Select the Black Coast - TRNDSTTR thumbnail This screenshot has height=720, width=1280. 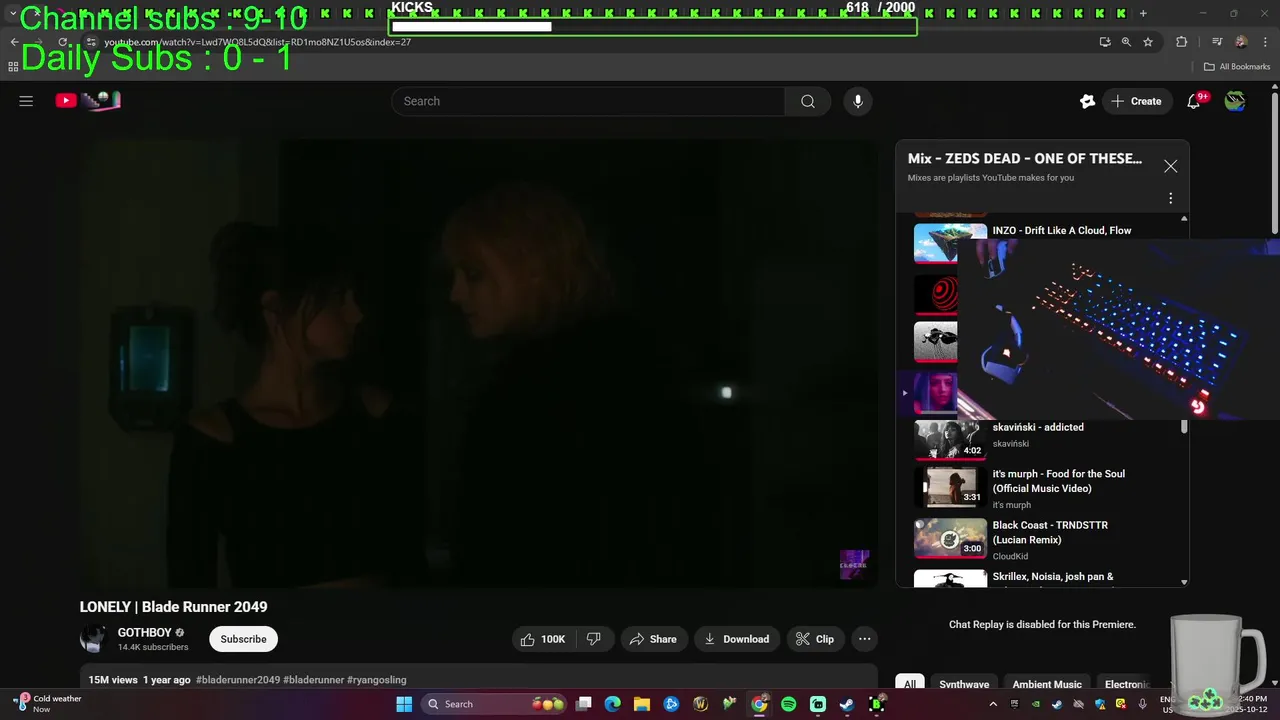(950, 538)
